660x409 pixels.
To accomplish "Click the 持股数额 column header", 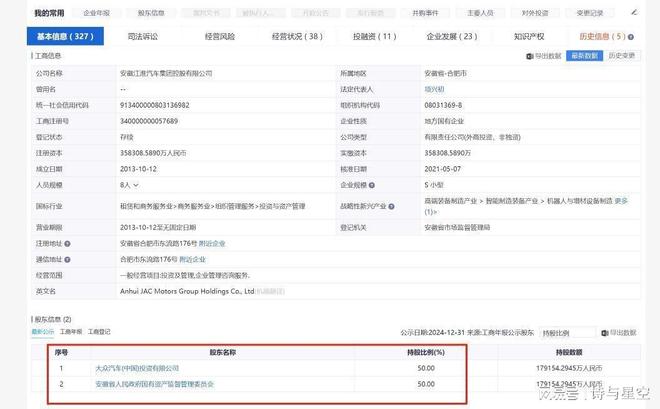I will coord(569,353).
